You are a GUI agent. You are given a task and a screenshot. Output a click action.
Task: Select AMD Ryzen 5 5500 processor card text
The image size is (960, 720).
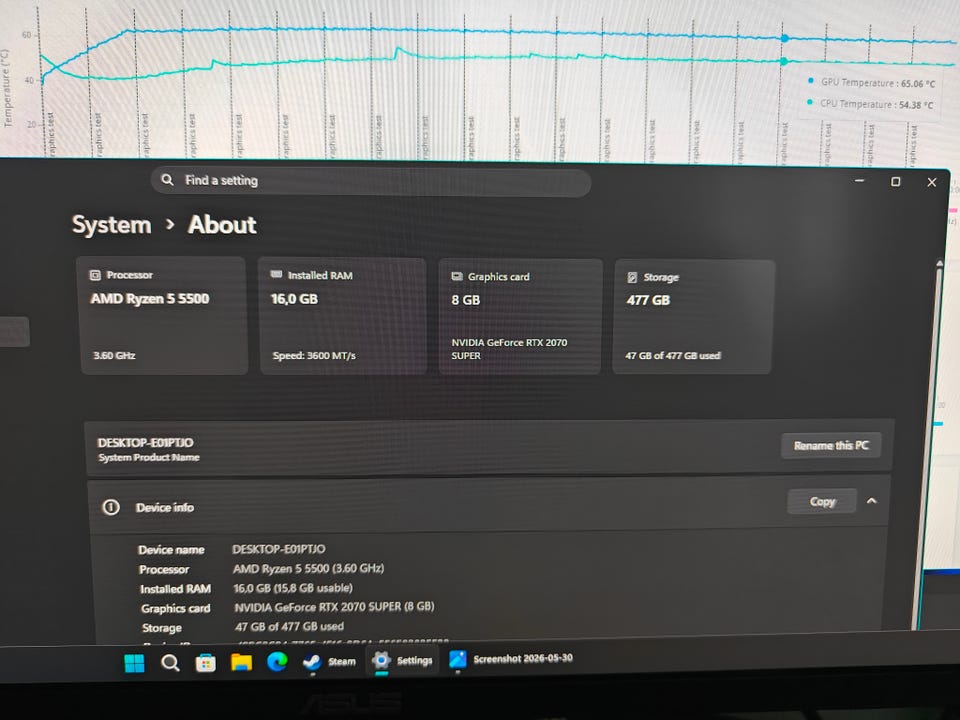point(150,298)
